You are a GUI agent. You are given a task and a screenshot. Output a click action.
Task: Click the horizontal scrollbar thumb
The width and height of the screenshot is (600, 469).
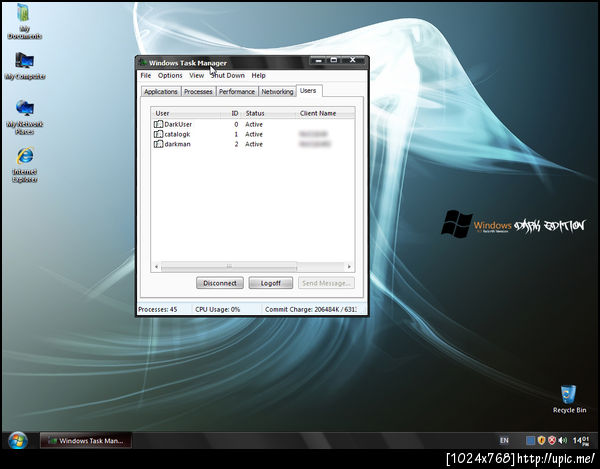click(229, 267)
